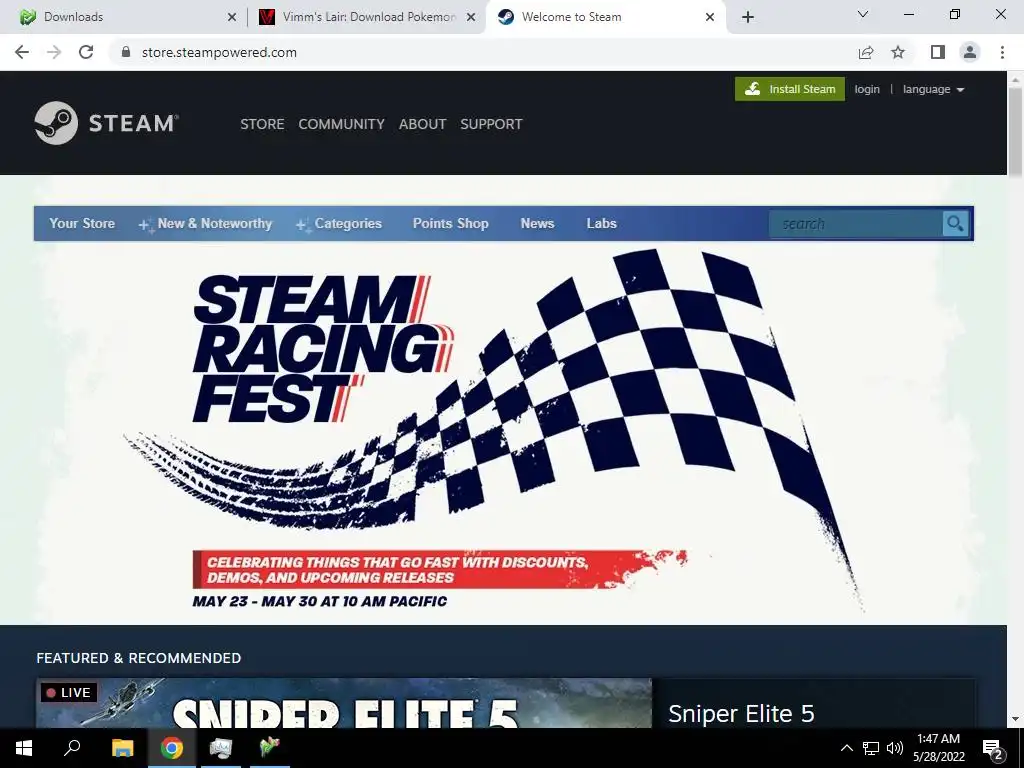1024x768 pixels.
Task: Open the SUPPORT menu
Action: [x=491, y=124]
